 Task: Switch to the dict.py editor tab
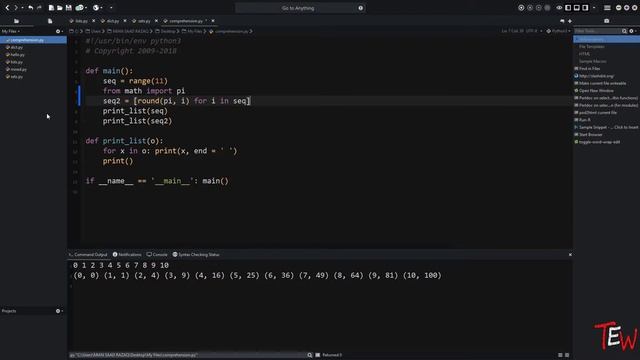tap(113, 21)
